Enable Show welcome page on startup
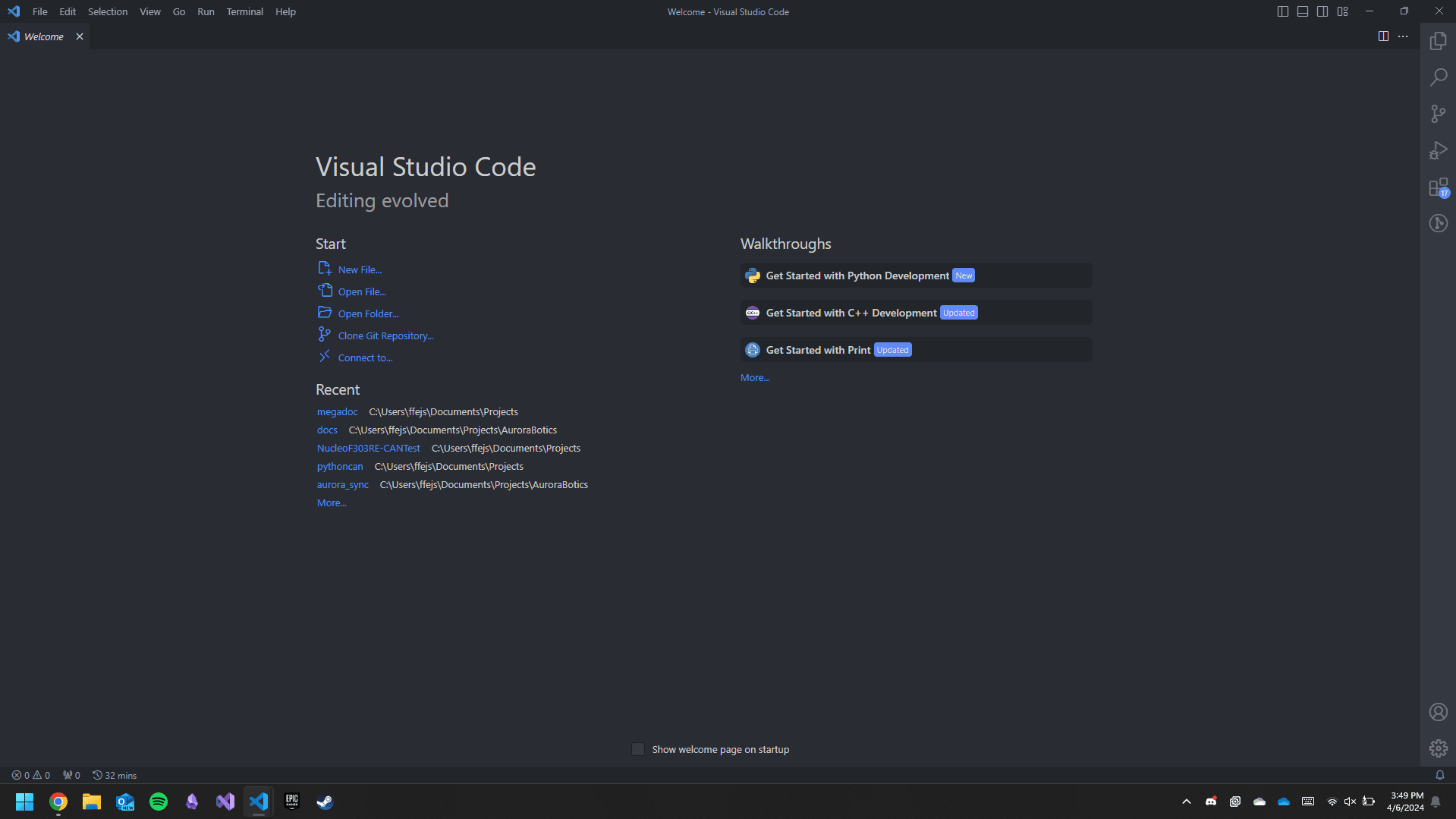The image size is (1456, 819). click(638, 749)
